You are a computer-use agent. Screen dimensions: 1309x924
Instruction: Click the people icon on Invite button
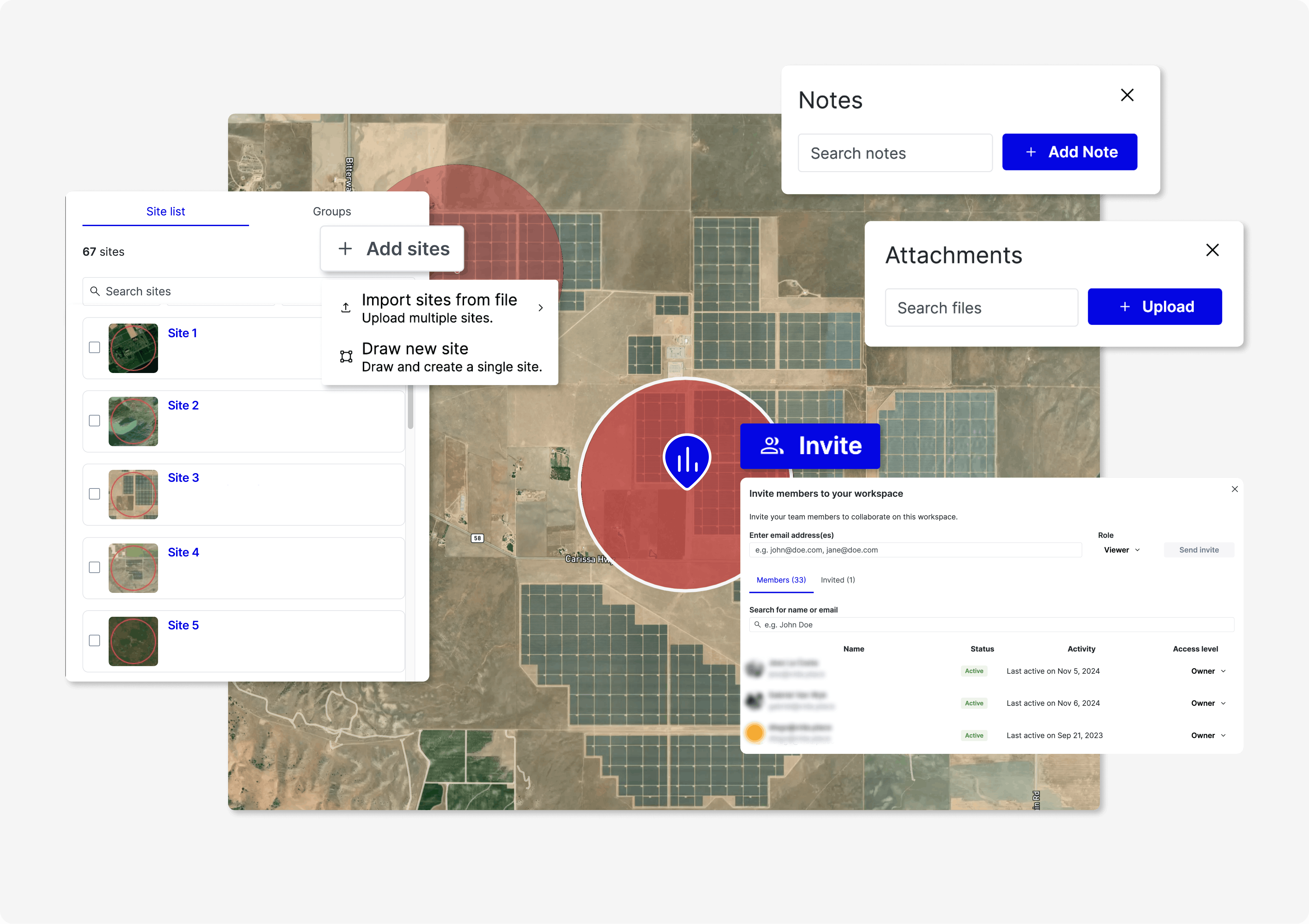coord(772,446)
